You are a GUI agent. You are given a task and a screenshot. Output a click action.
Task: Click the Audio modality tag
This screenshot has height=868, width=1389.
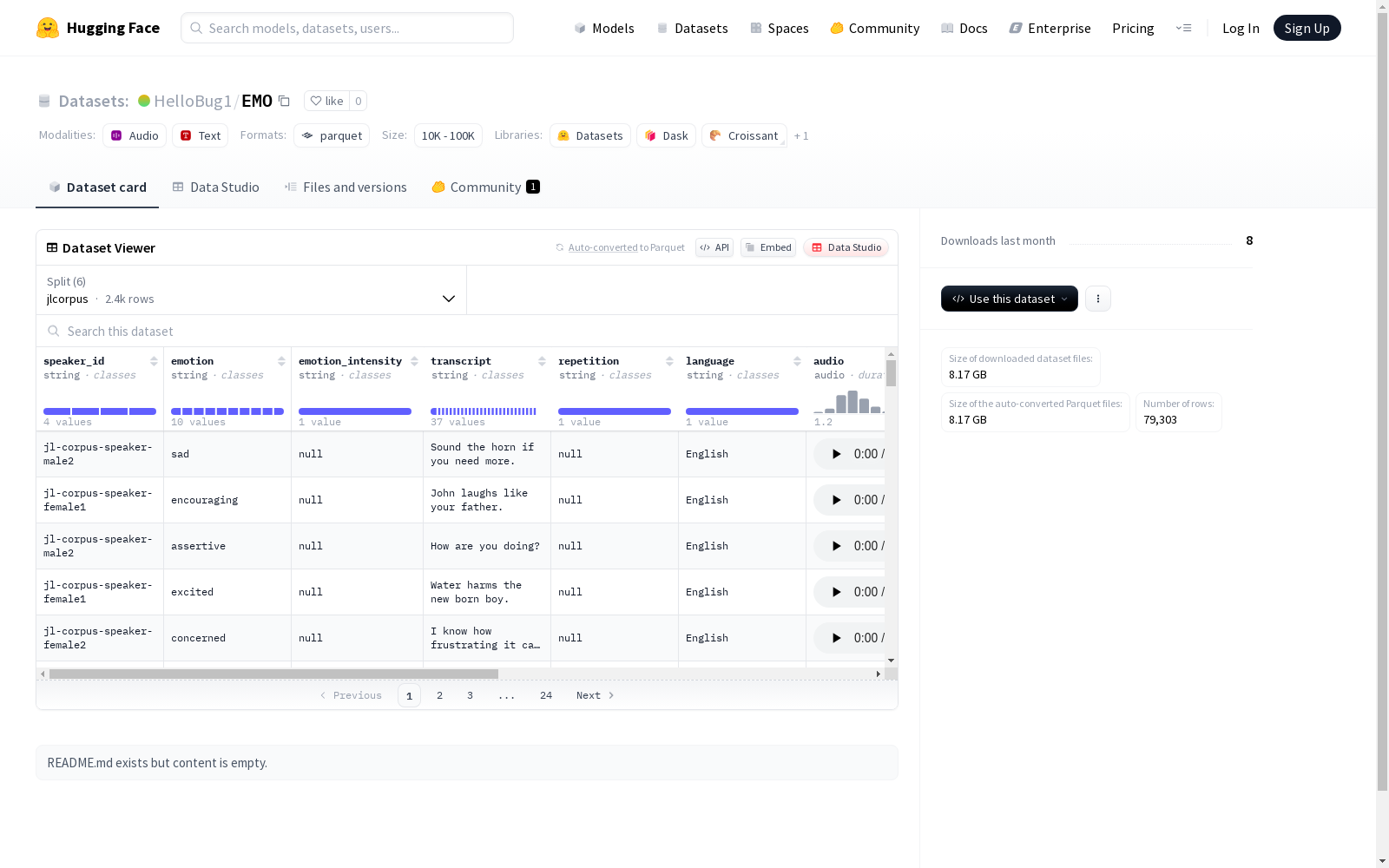coord(135,135)
